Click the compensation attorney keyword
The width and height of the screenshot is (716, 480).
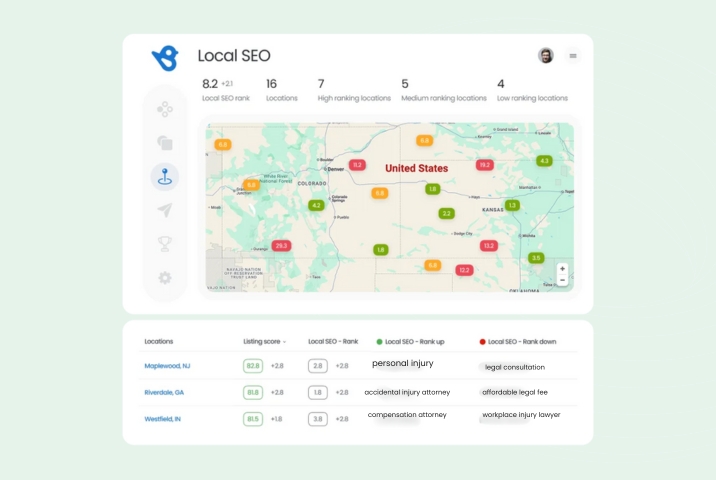click(x=407, y=415)
